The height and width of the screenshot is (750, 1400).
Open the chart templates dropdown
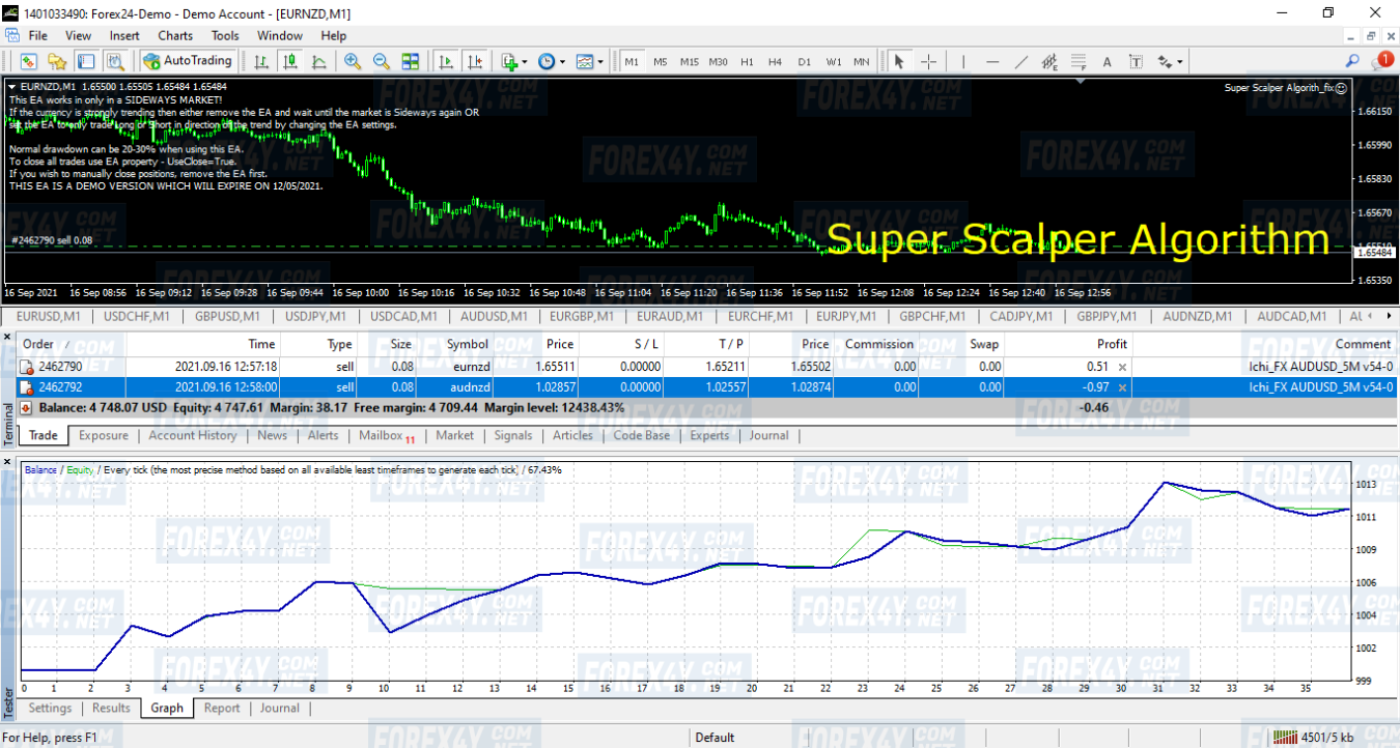tap(600, 62)
